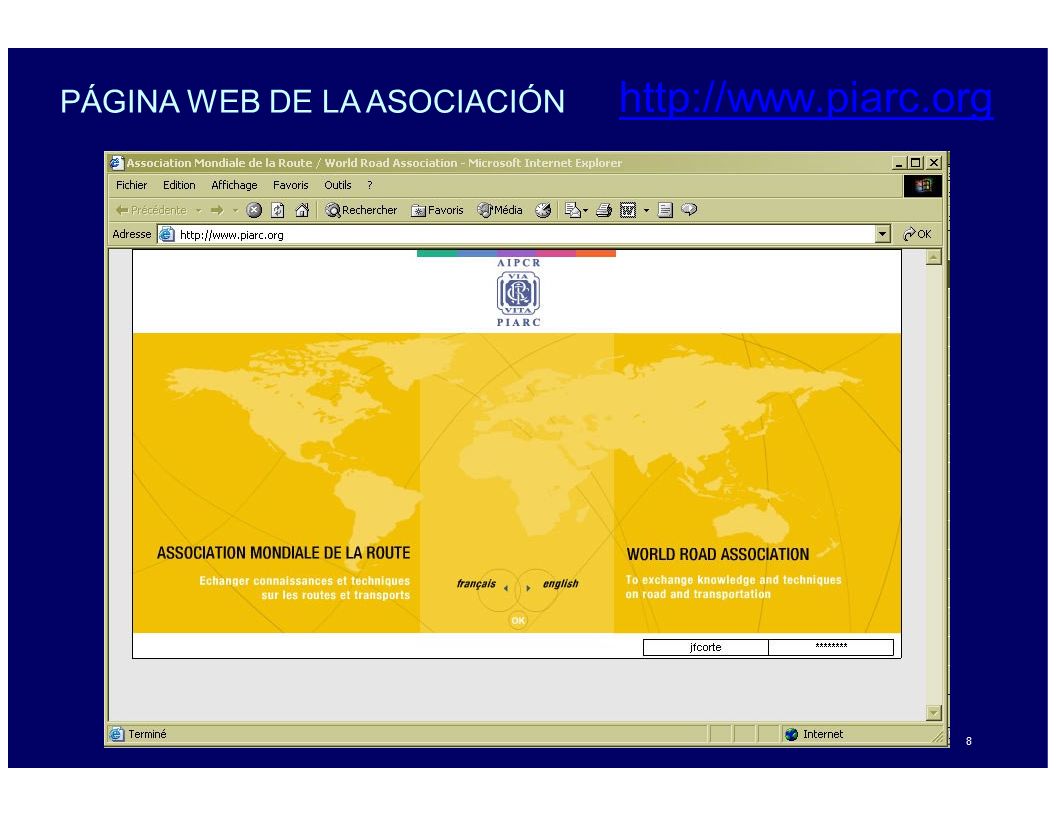This screenshot has height=816, width=1056.
Task: Click the http://www.piarc.org hyperlink in slide title
Action: click(x=805, y=99)
